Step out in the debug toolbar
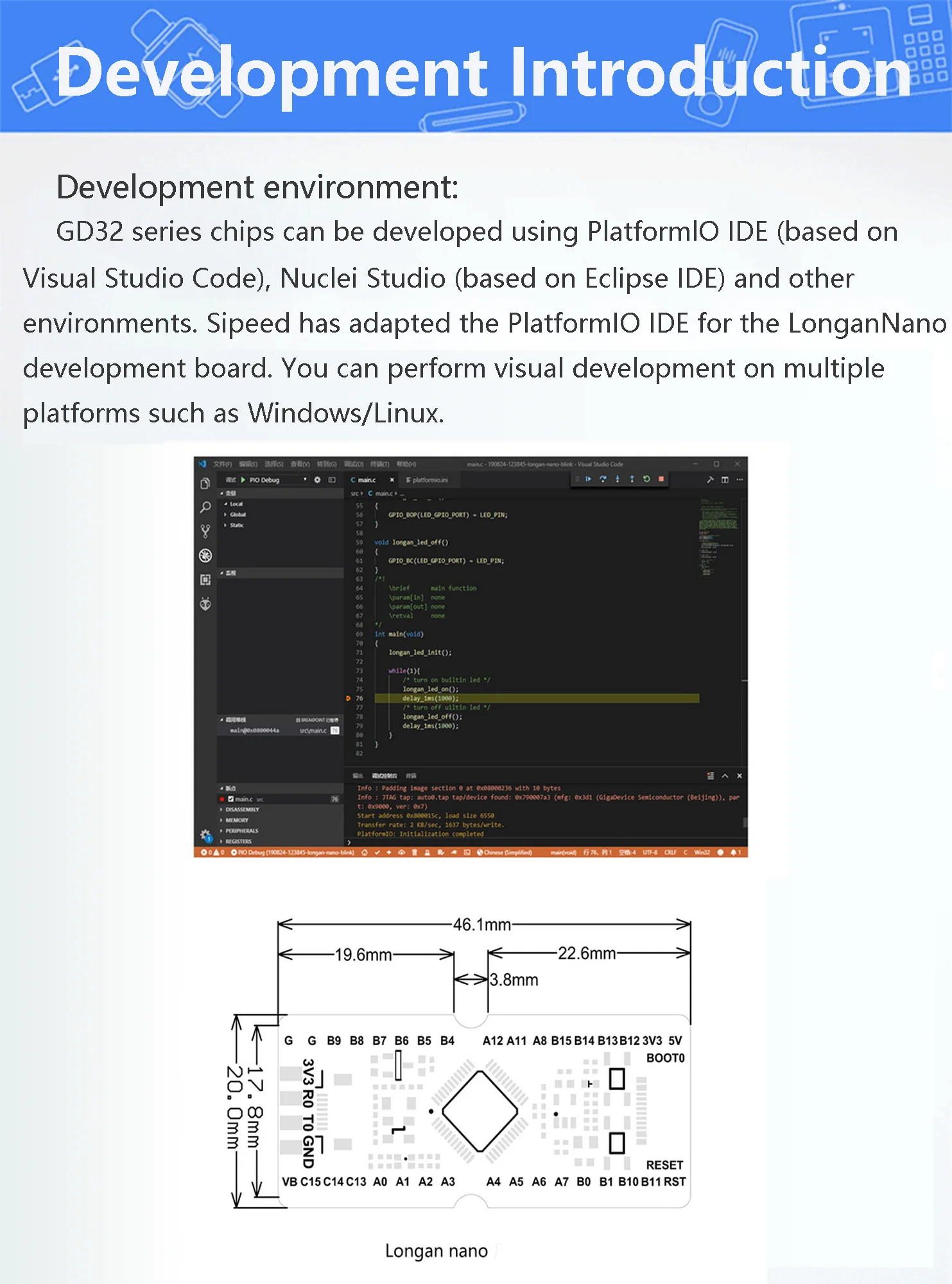The image size is (952, 1284). tap(632, 479)
